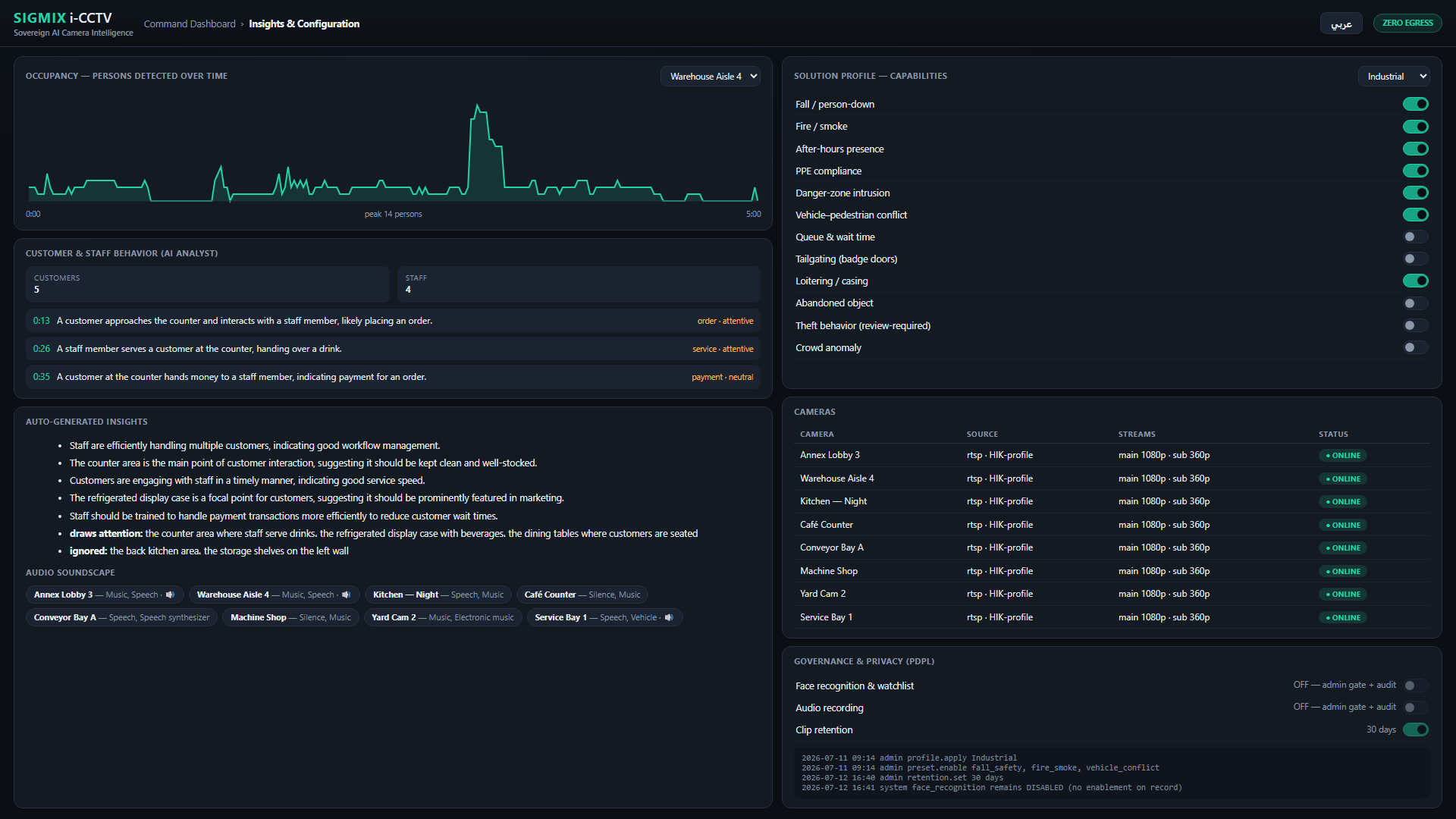The image size is (1456, 819).
Task: Disable Fall / person-down detection toggle
Action: tap(1415, 105)
